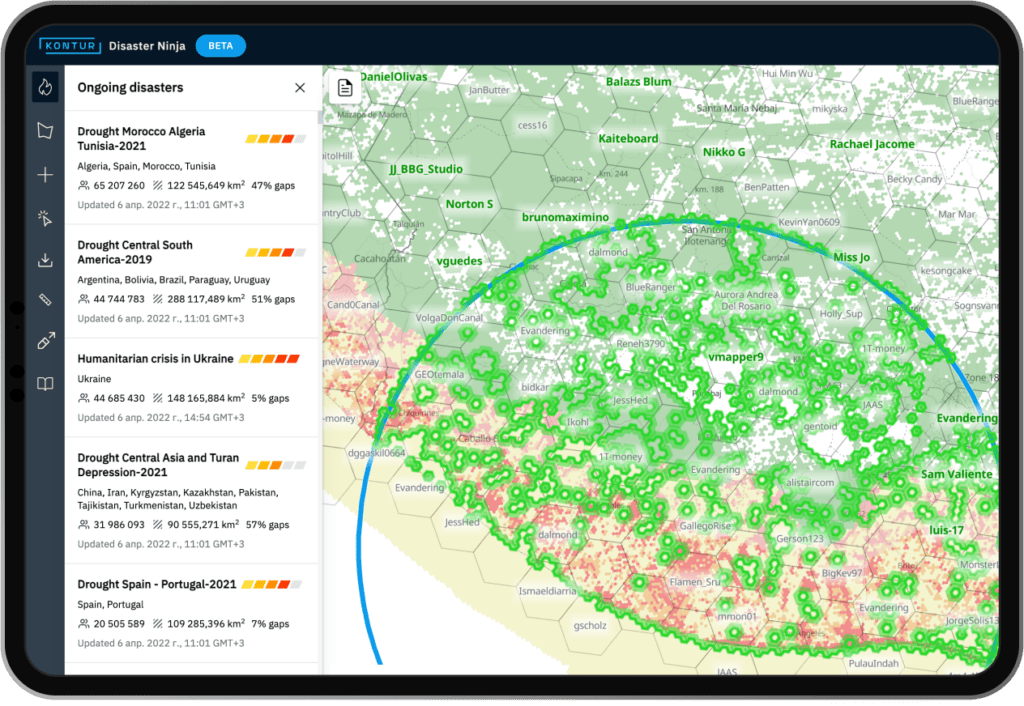Click the plus add icon in sidebar
The width and height of the screenshot is (1024, 706).
45,175
